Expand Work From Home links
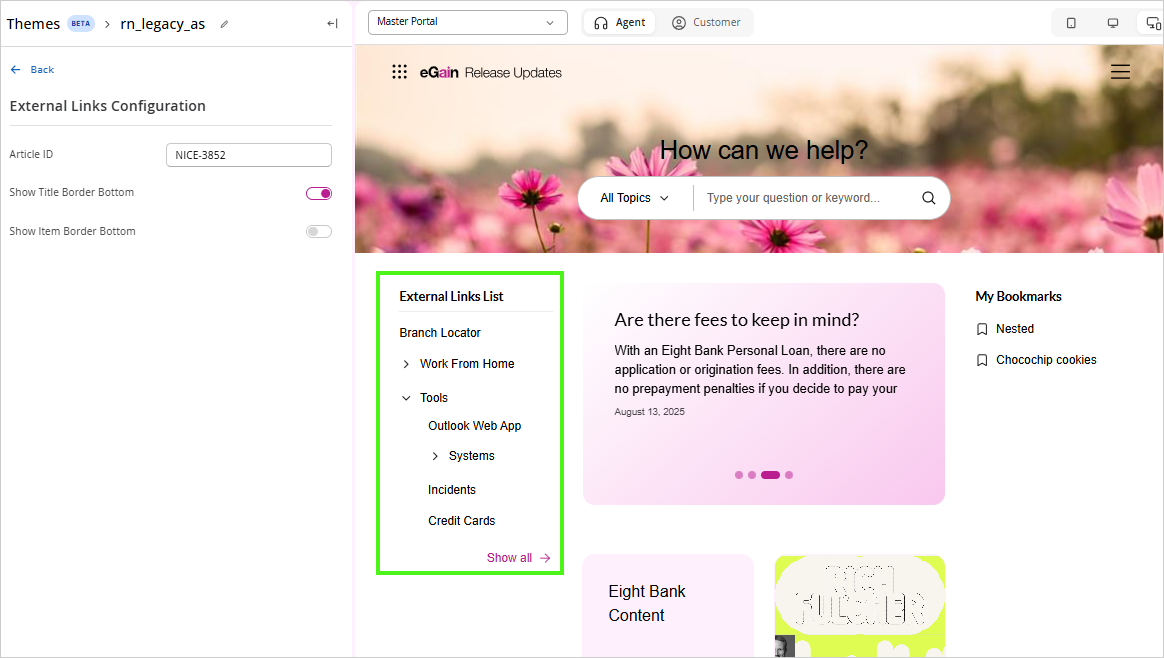1164x658 pixels. coord(407,363)
